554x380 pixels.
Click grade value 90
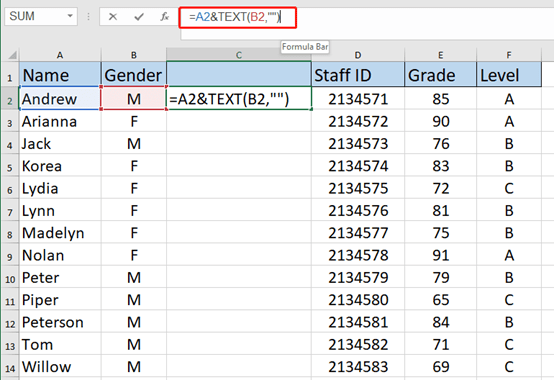pos(441,121)
